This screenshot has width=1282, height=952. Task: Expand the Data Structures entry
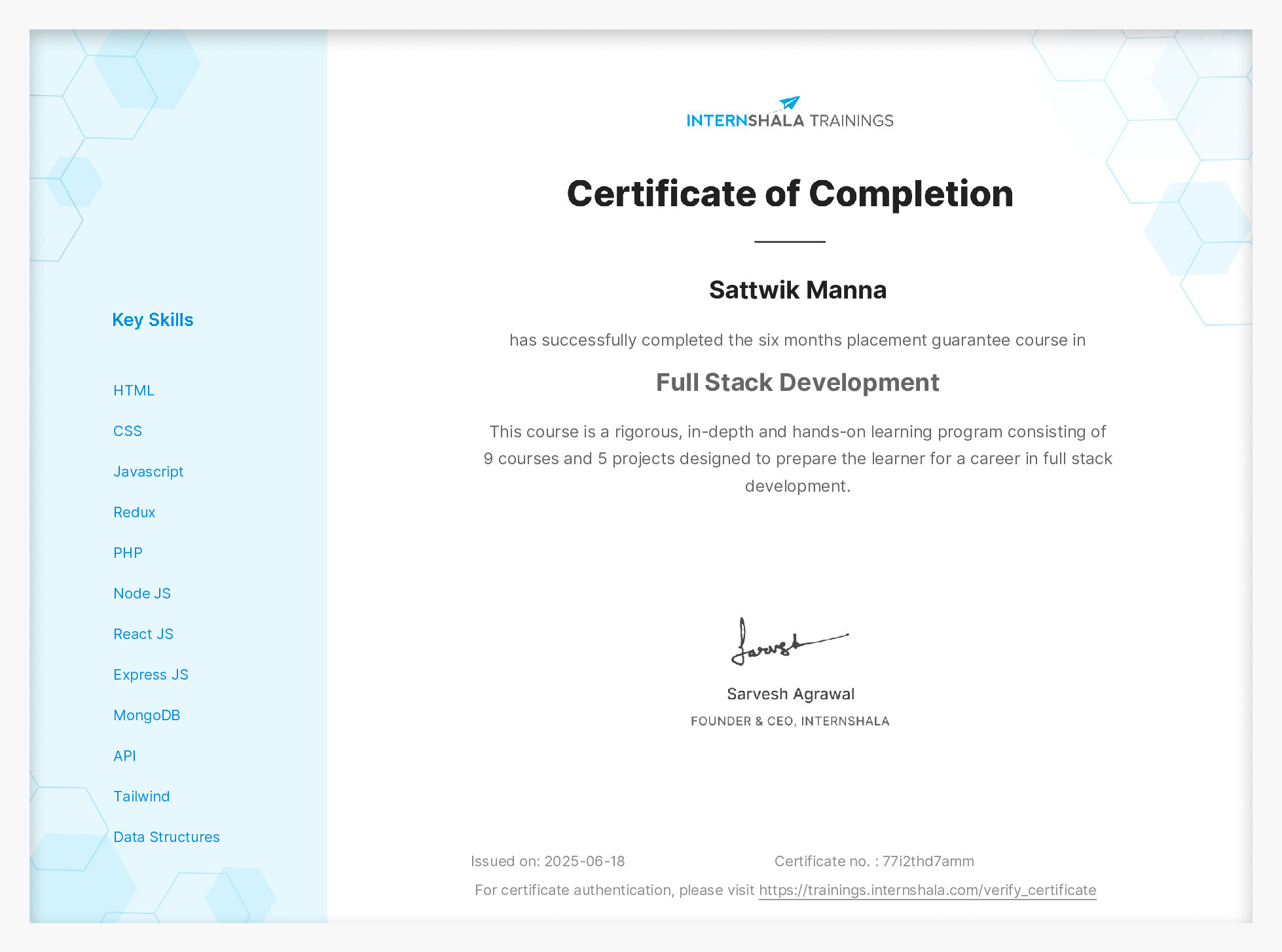coord(167,837)
